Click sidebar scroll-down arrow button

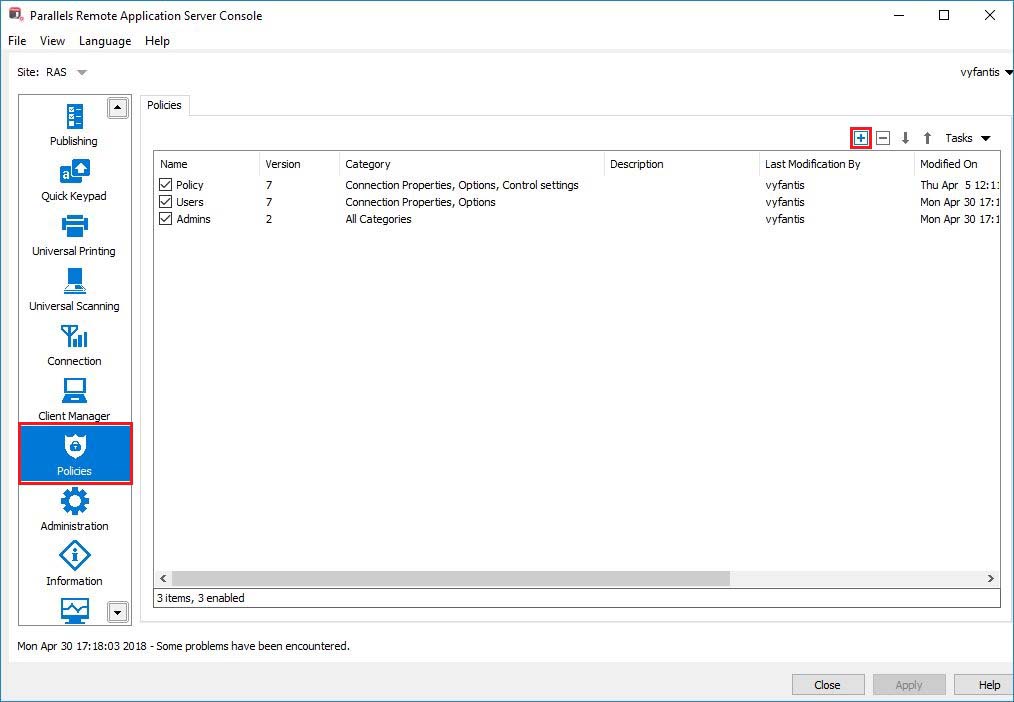pyautogui.click(x=118, y=612)
